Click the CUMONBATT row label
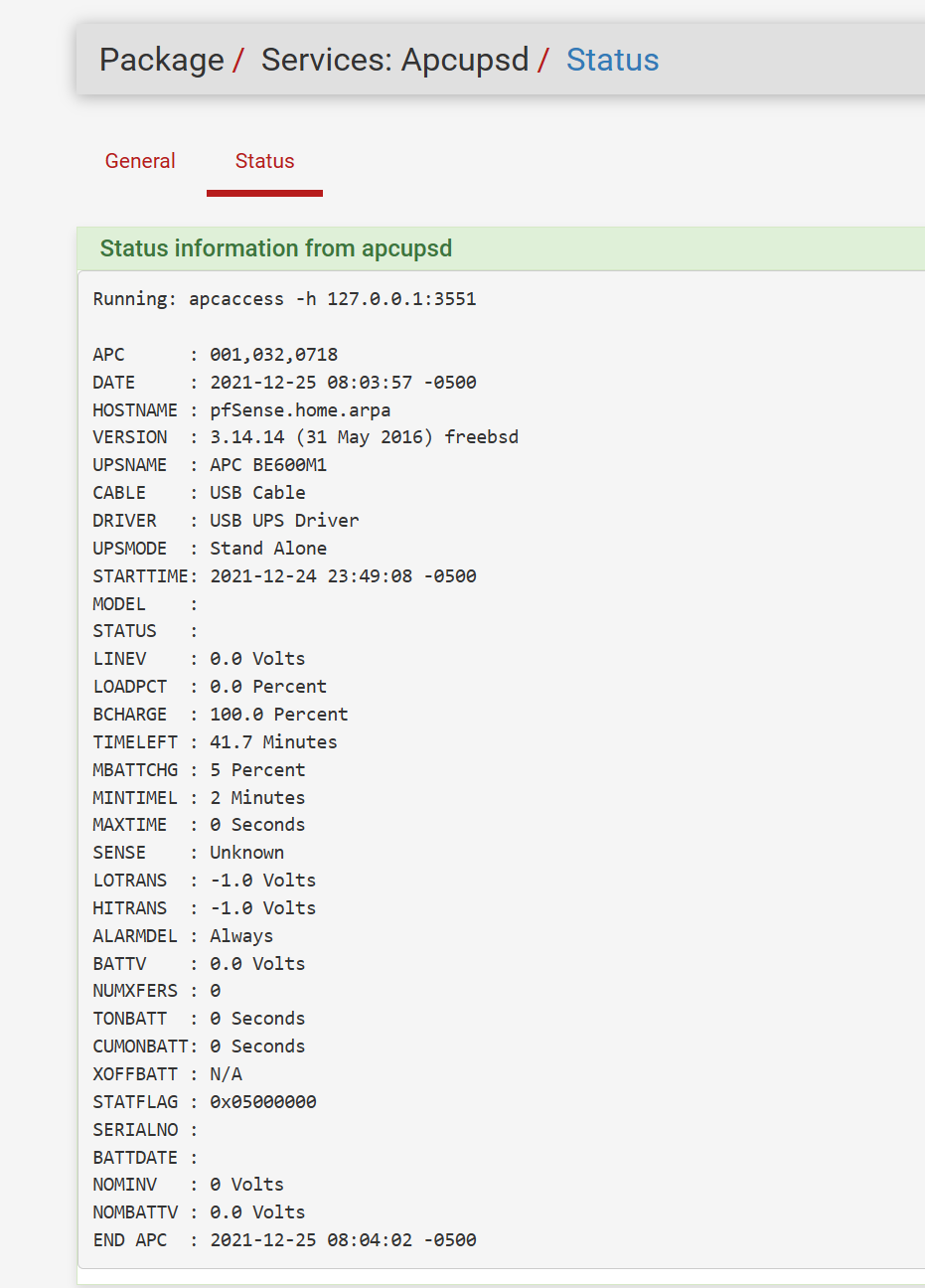This screenshot has height=1288, width=925. click(x=141, y=1046)
